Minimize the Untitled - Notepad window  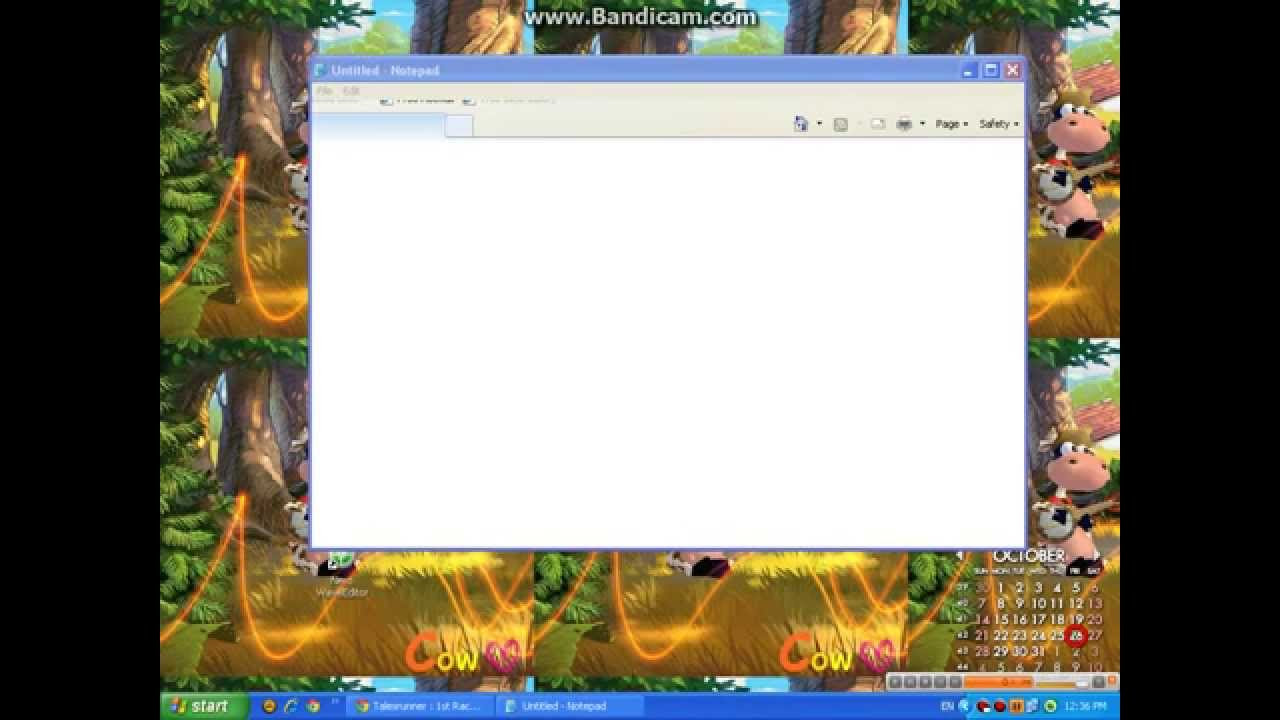pos(969,70)
